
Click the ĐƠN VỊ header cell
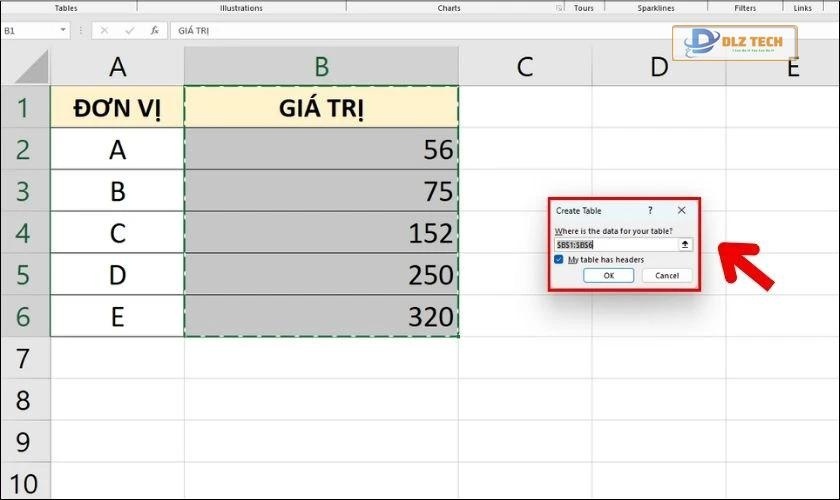pos(117,108)
